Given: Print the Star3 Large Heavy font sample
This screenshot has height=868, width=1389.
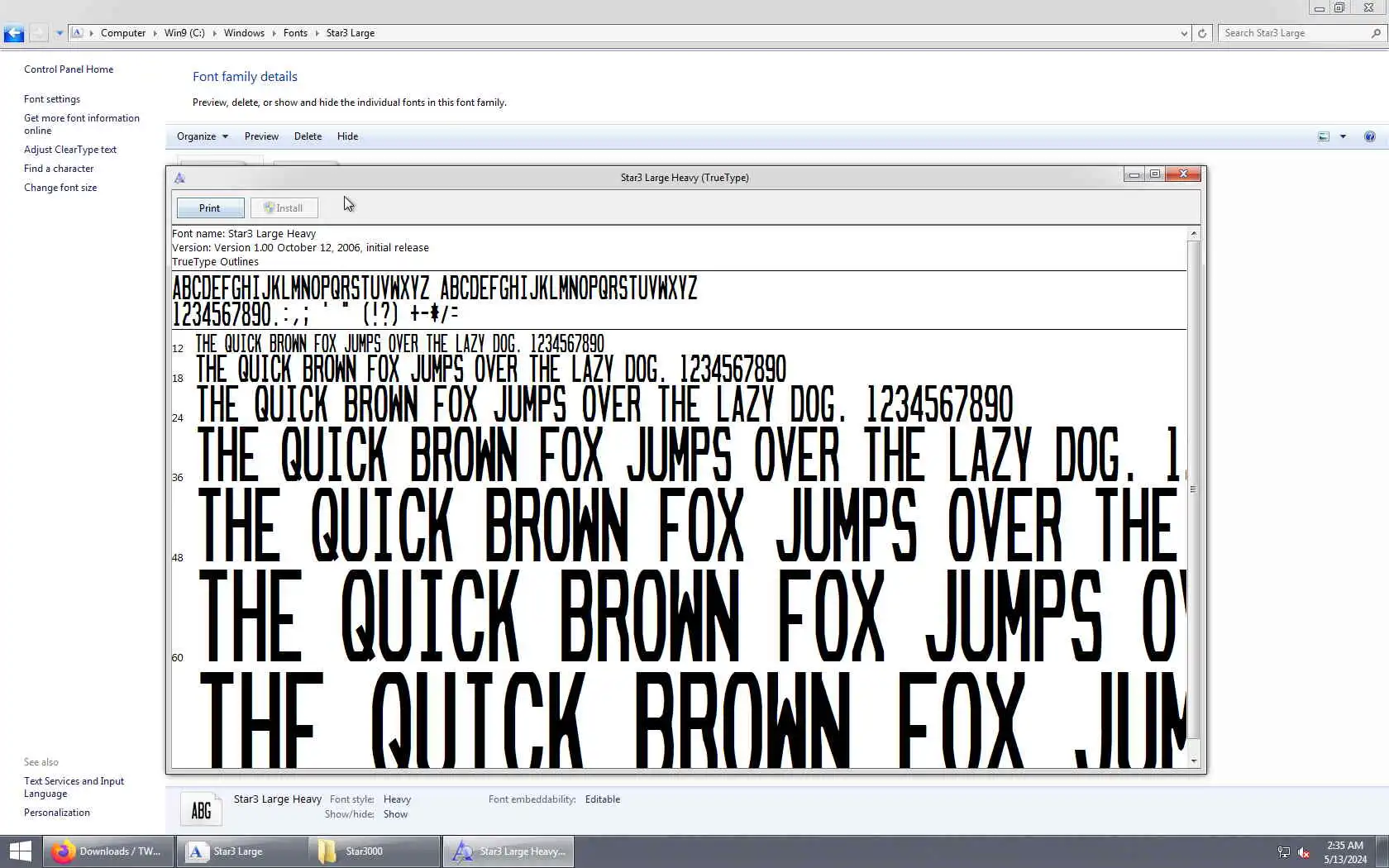Looking at the screenshot, I should point(210,208).
